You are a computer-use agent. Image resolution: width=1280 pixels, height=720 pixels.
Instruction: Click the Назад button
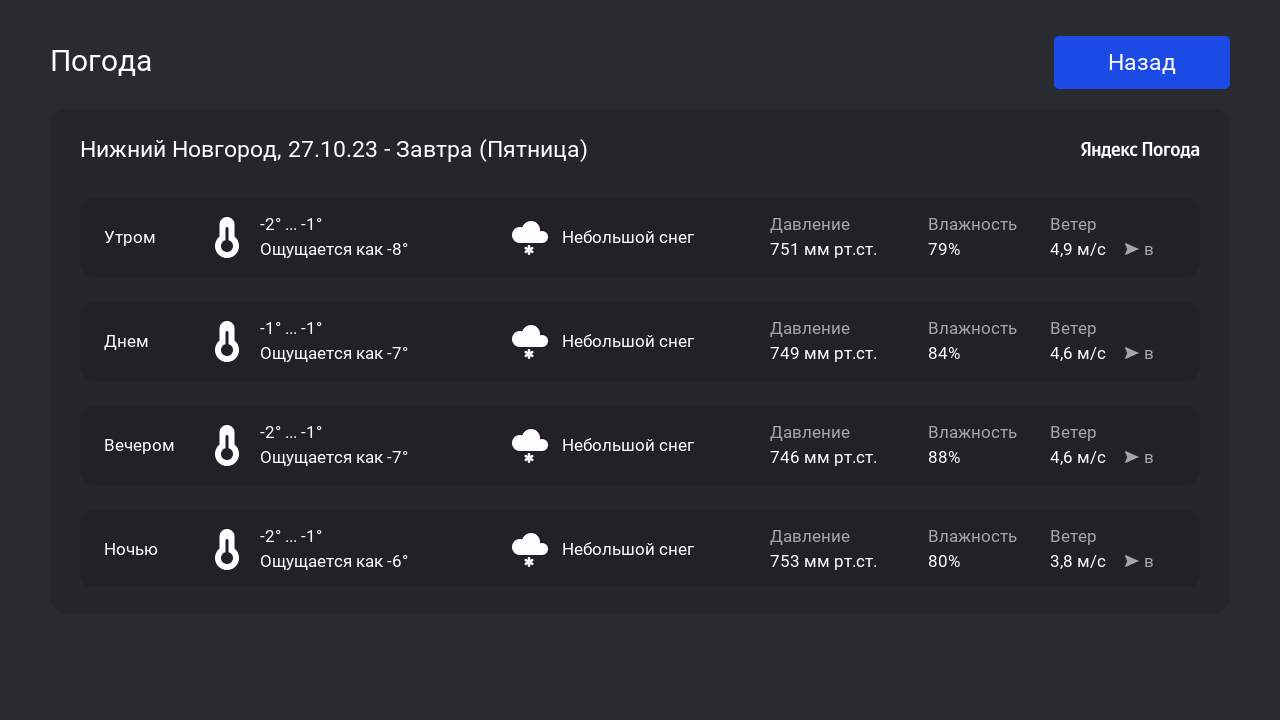click(1141, 63)
